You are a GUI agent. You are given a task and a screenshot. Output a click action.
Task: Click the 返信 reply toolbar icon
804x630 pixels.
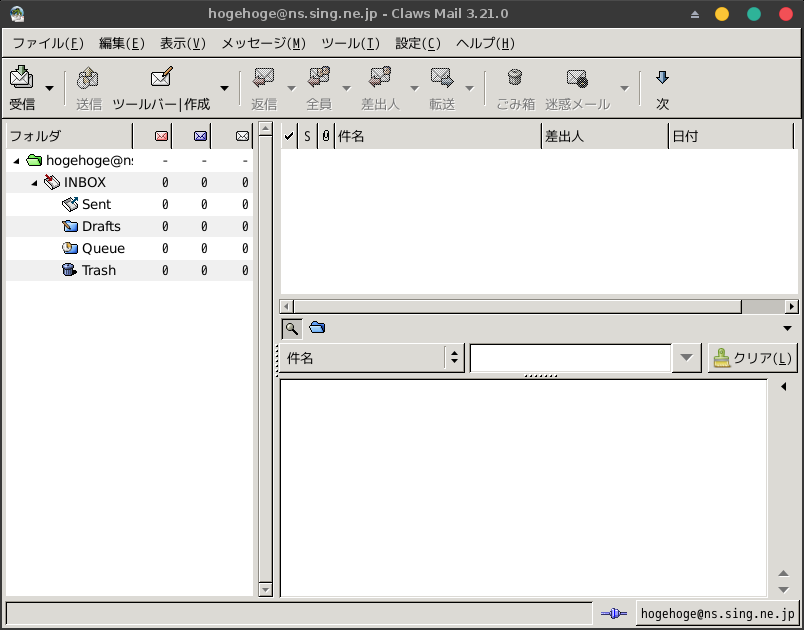[x=264, y=78]
